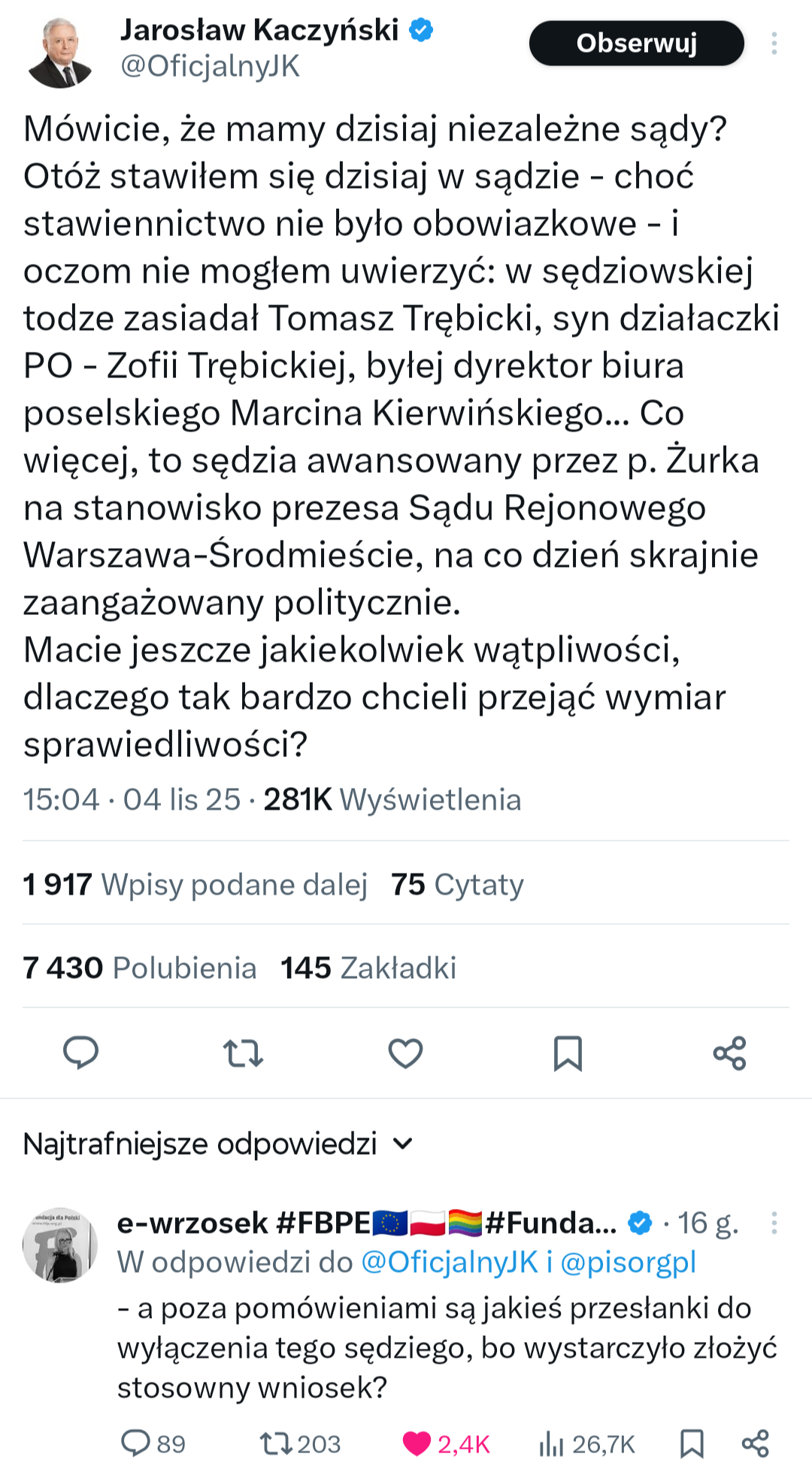Viewport: 812px width, 1460px height.
Task: Open the reply's three-dot options menu
Action: pos(774,1223)
